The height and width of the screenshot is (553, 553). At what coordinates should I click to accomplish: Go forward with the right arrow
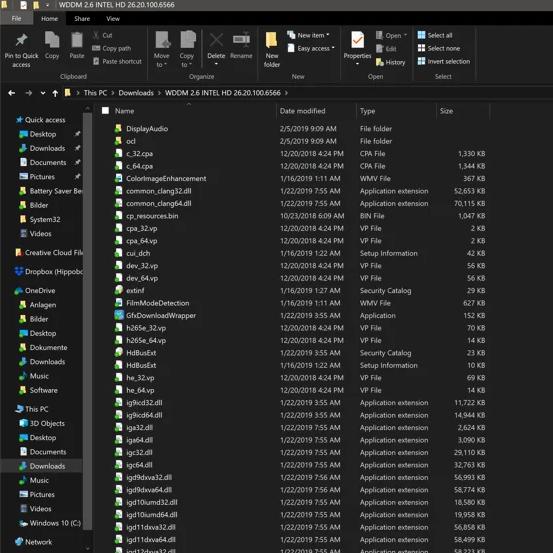tap(29, 93)
